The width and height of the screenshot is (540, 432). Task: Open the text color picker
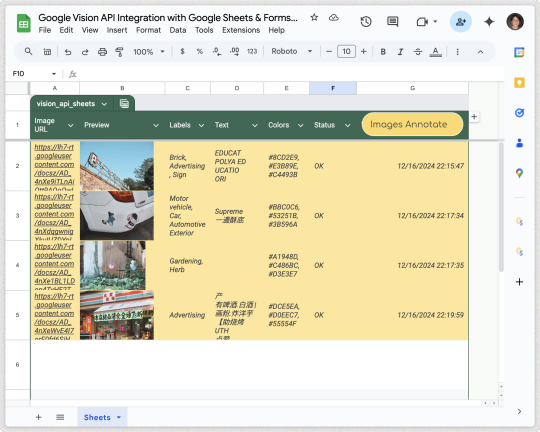[x=435, y=52]
